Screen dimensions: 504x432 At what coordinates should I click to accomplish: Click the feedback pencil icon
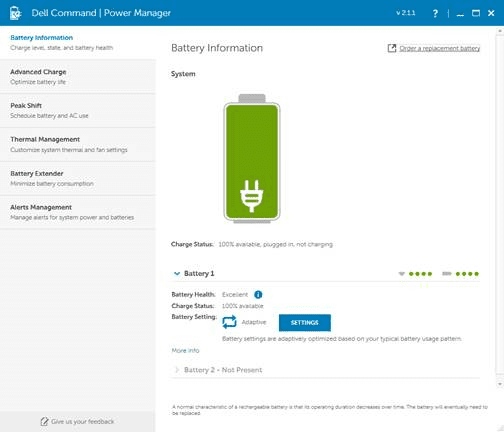(44, 422)
